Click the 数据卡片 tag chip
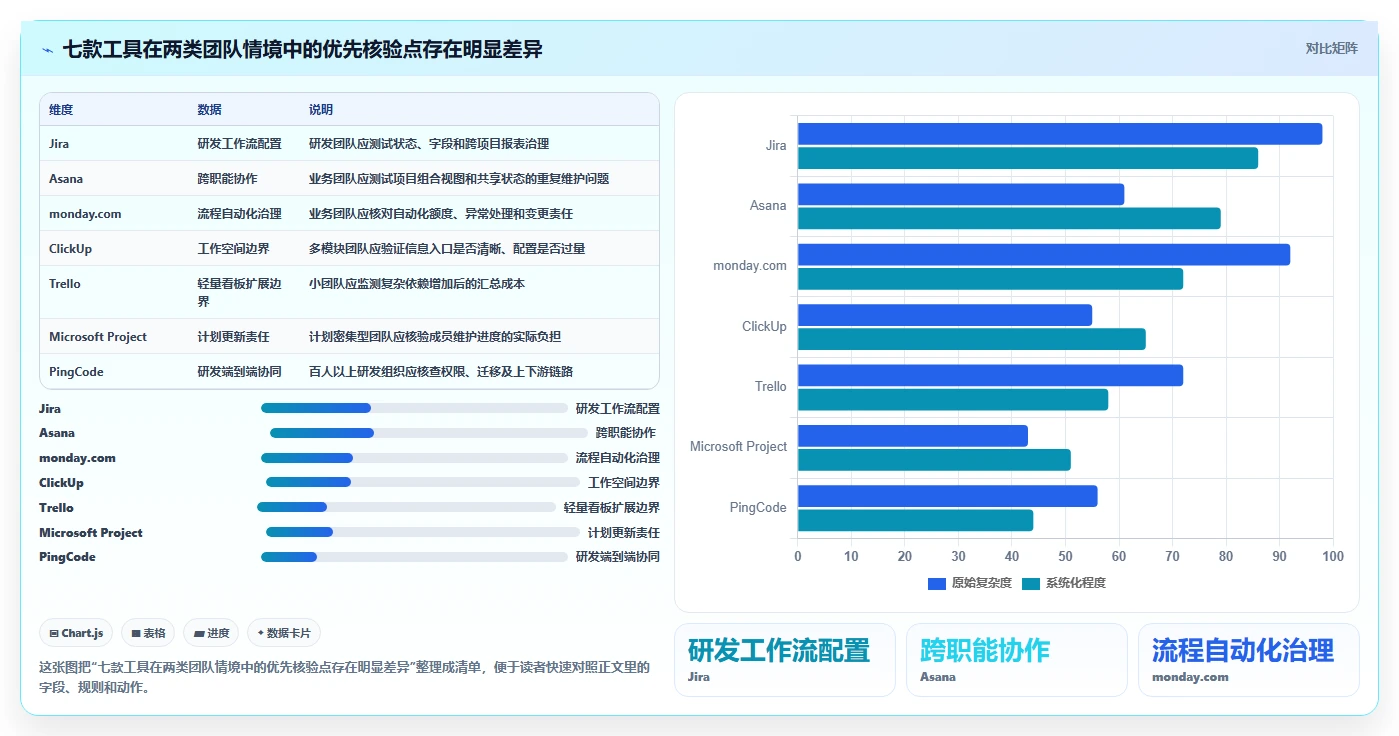The height and width of the screenshot is (736, 1399). 284,633
